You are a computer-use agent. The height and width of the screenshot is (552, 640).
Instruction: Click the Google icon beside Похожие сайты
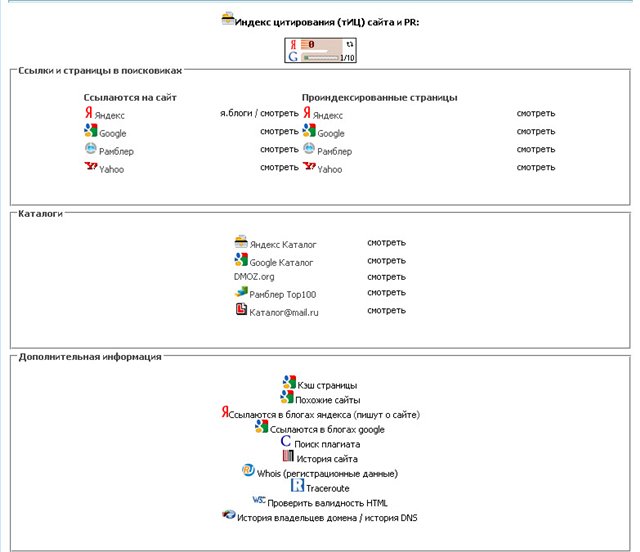click(287, 396)
